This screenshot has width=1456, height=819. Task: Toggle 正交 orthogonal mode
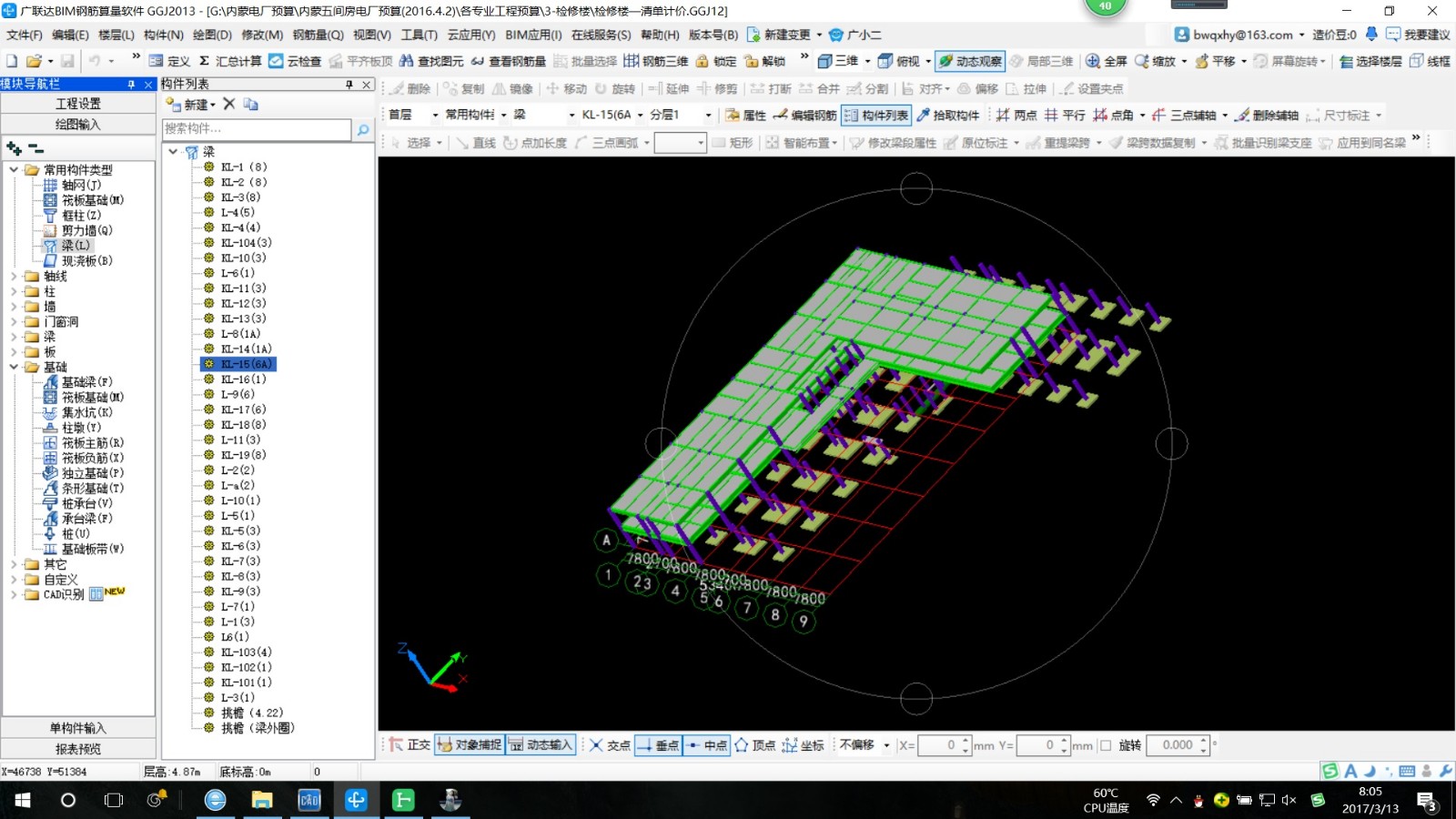(x=409, y=744)
